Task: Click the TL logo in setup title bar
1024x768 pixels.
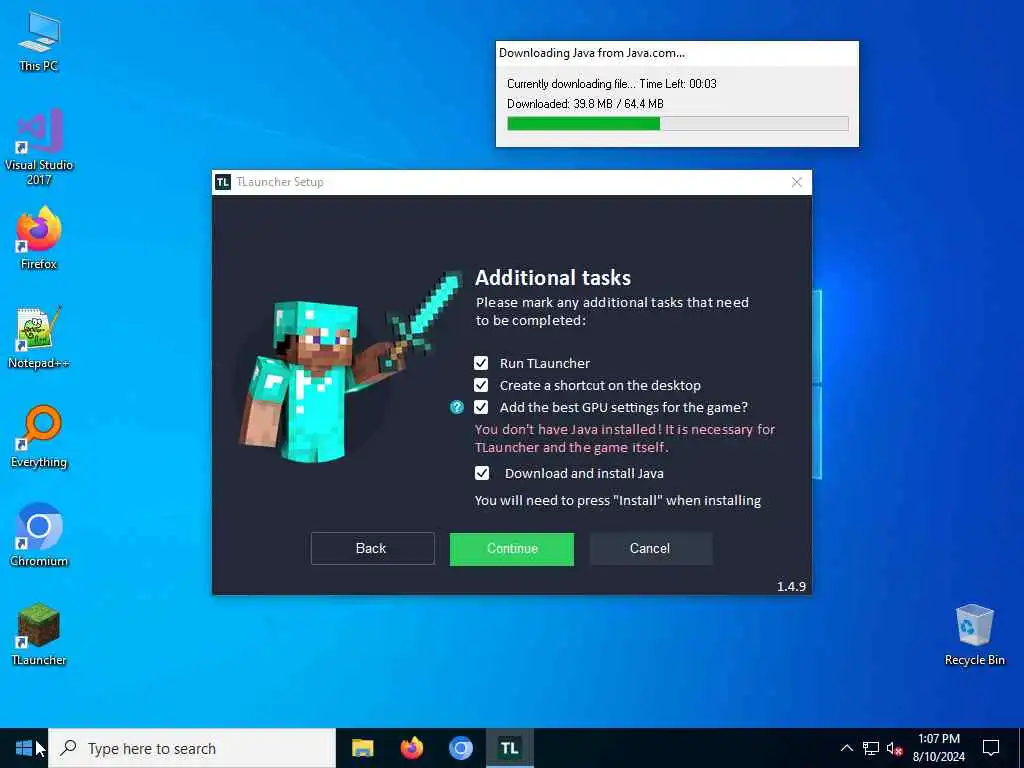Action: 223,182
